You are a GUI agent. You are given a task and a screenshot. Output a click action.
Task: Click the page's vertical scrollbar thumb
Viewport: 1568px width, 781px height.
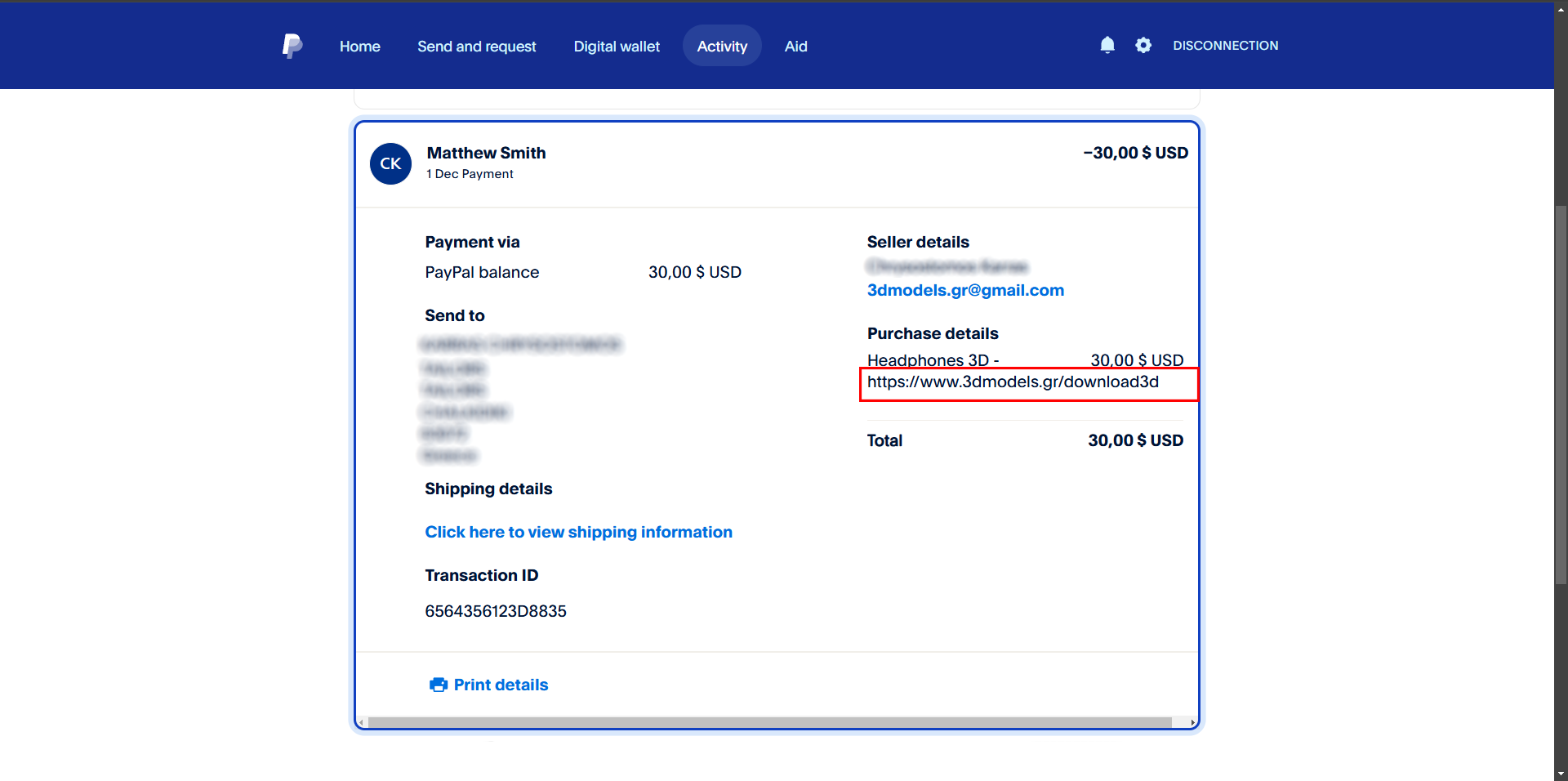click(x=1561, y=392)
